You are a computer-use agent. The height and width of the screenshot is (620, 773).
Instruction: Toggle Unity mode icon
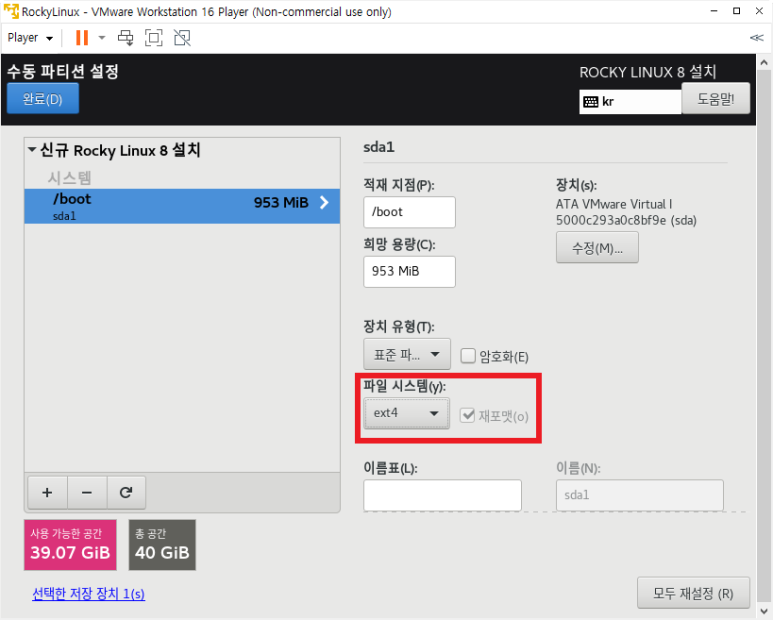point(182,37)
